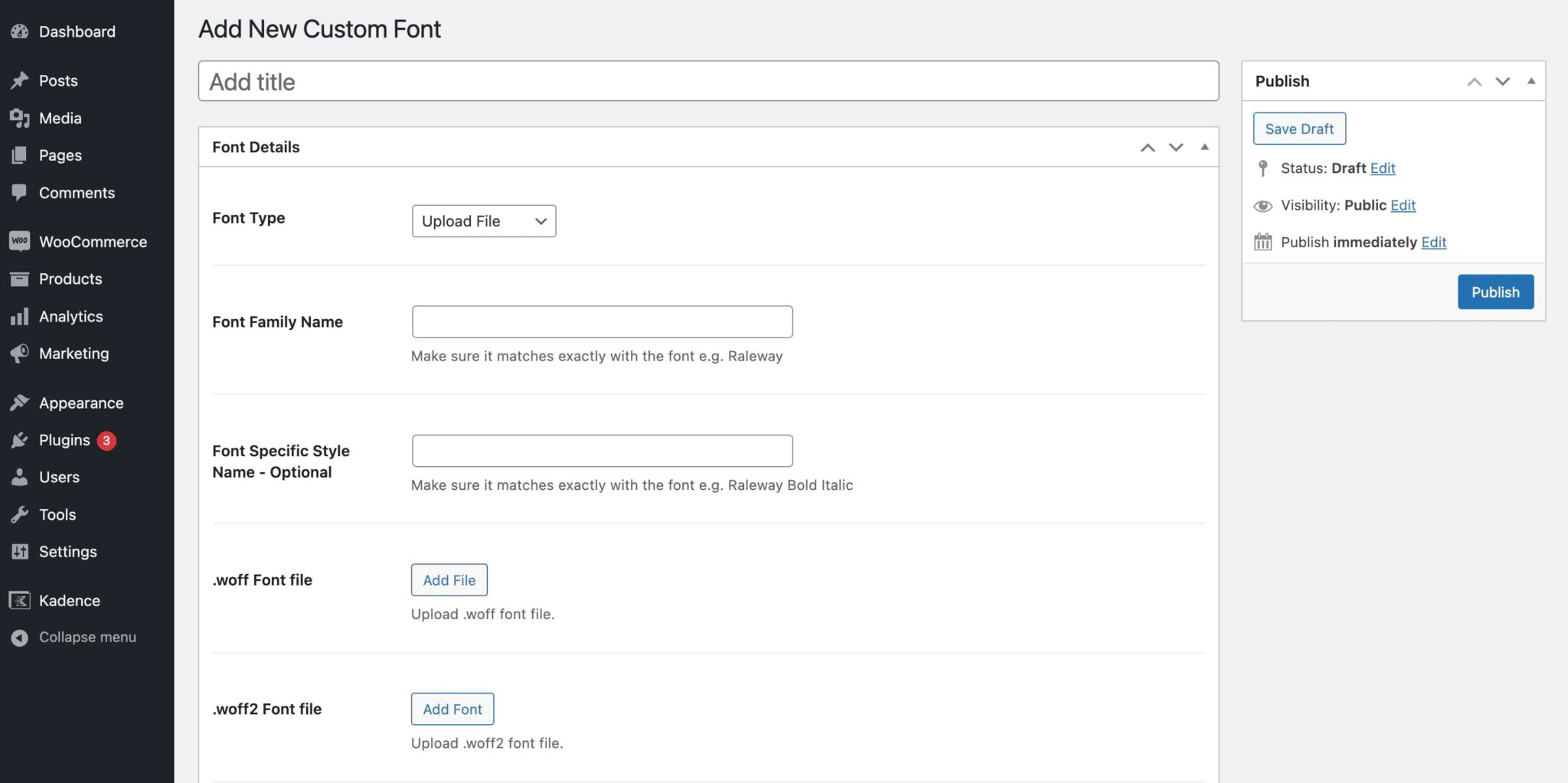
Task: Open the Font Type dropdown
Action: [483, 221]
